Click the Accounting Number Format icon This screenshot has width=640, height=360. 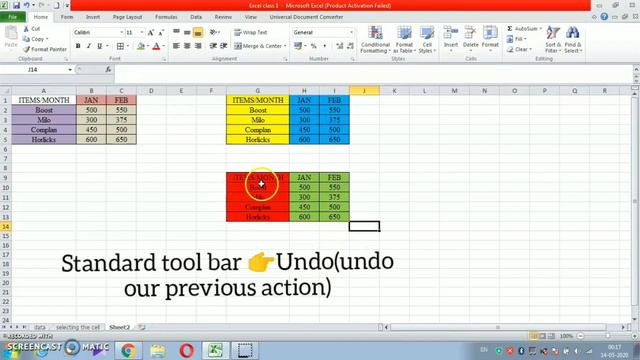click(298, 46)
